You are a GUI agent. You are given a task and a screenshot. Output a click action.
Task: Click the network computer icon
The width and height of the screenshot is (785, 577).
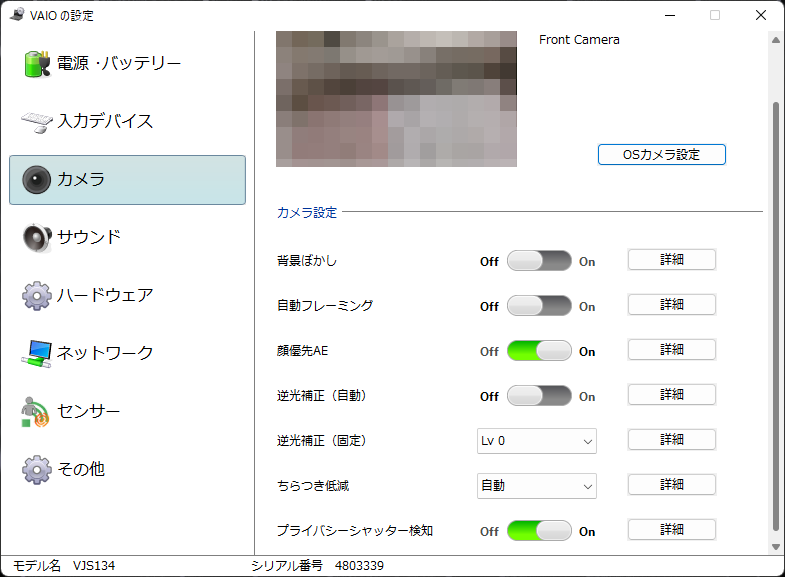37,354
